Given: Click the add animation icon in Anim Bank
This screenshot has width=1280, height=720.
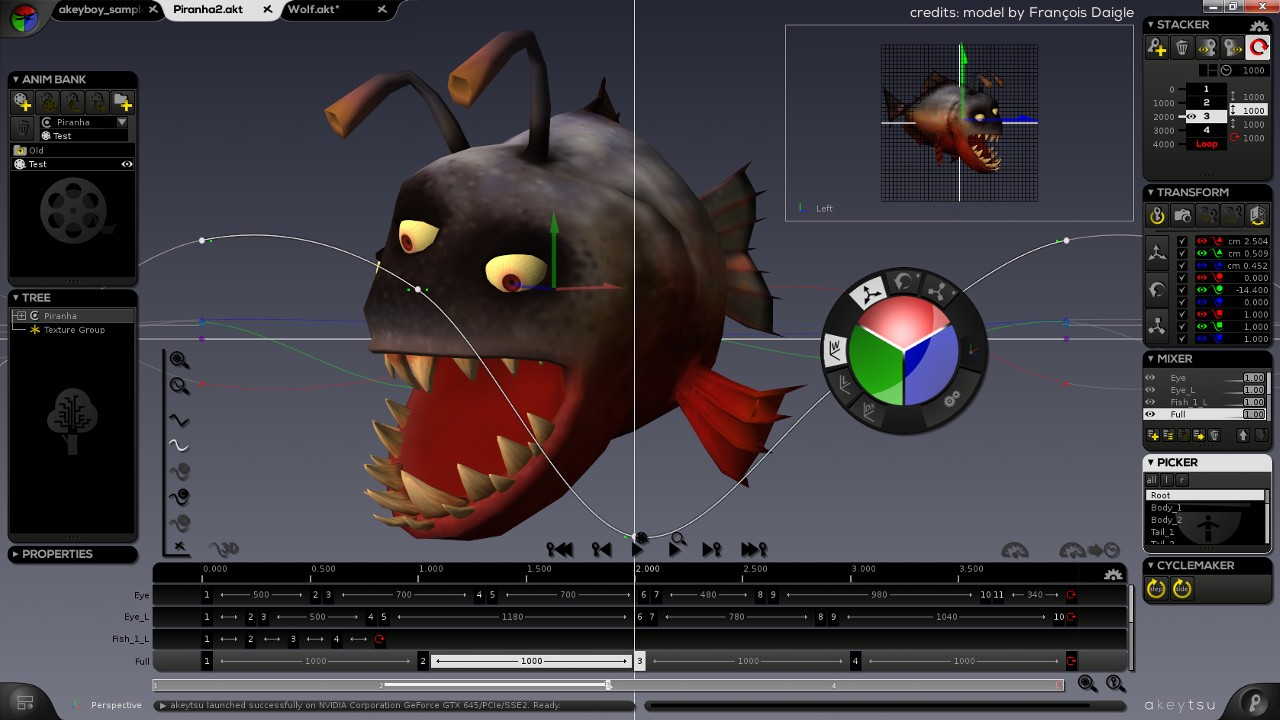Looking at the screenshot, I should 22,102.
